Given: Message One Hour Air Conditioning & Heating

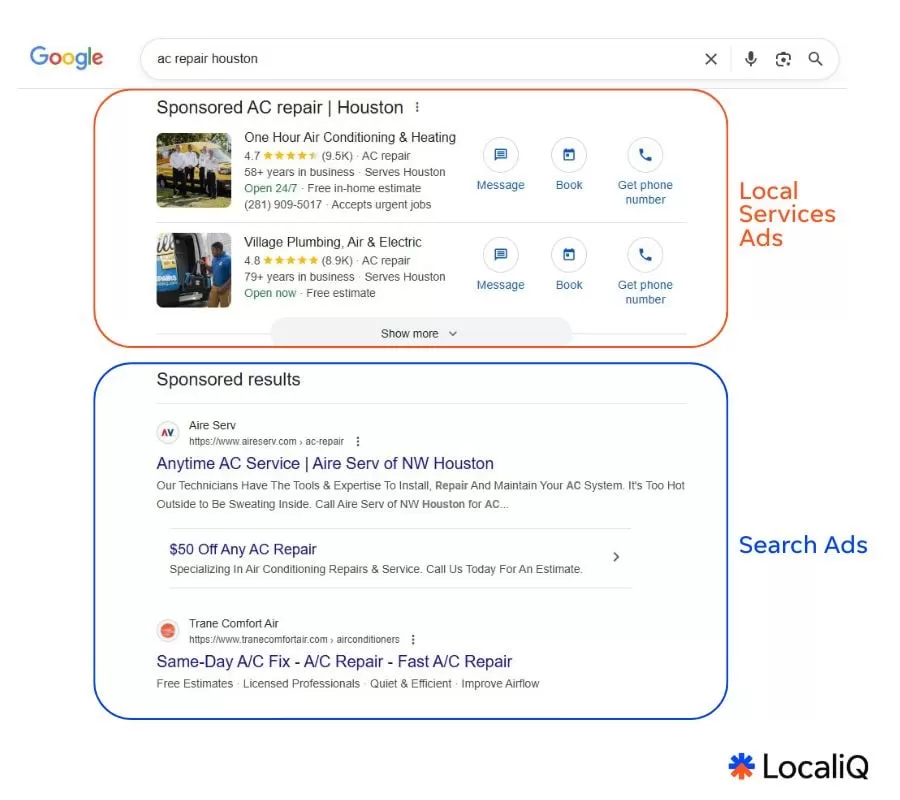Looking at the screenshot, I should pos(501,165).
